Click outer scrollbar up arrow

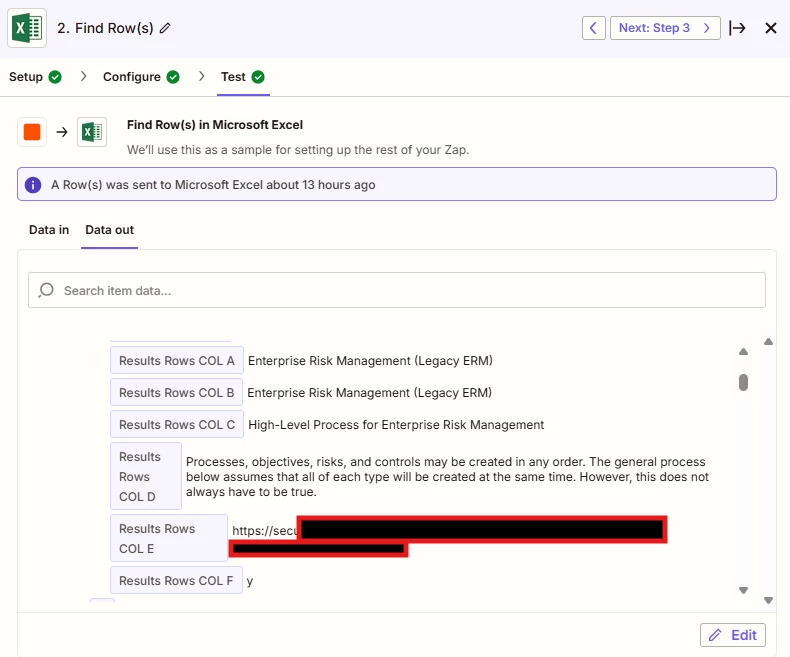pyautogui.click(x=768, y=342)
